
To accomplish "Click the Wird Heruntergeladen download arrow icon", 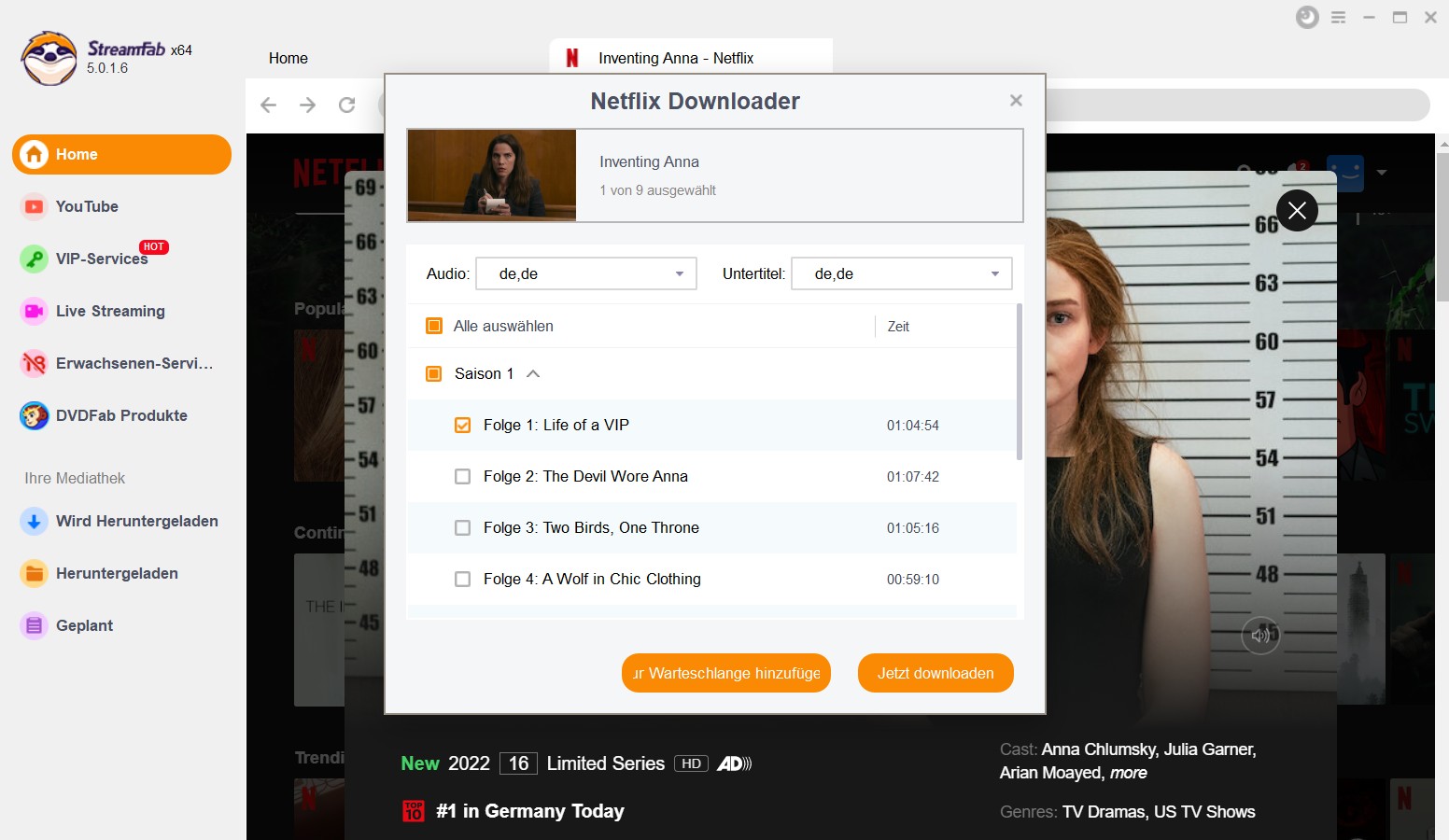I will click(x=35, y=521).
